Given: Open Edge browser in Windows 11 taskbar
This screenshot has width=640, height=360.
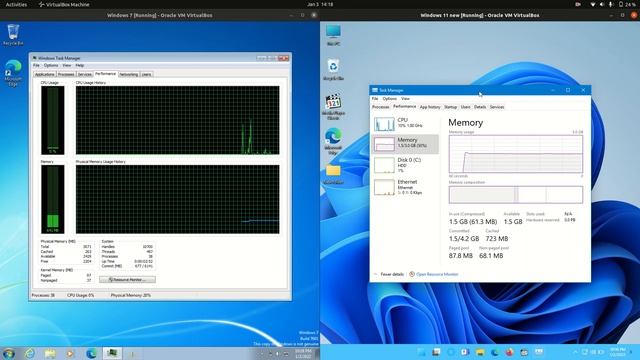Looking at the screenshot, I should tap(495, 352).
